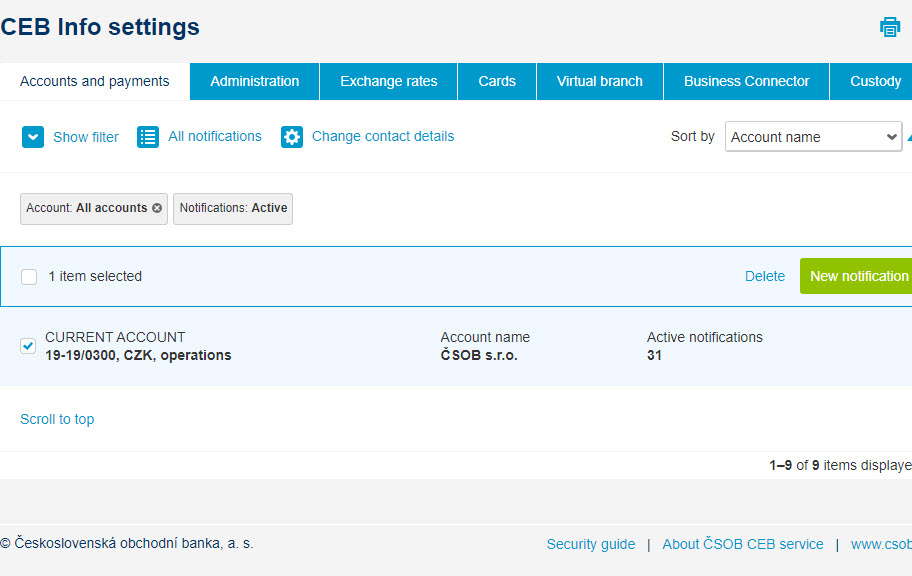The width and height of the screenshot is (912, 576).
Task: Go to the Exchange rates tab
Action: [x=389, y=81]
